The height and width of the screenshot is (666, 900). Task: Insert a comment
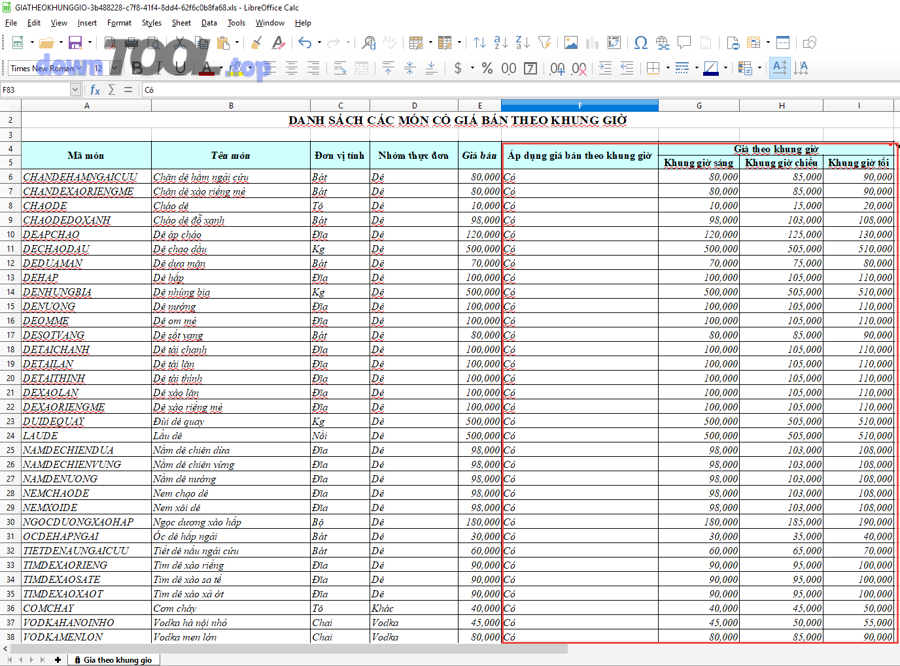coord(684,42)
